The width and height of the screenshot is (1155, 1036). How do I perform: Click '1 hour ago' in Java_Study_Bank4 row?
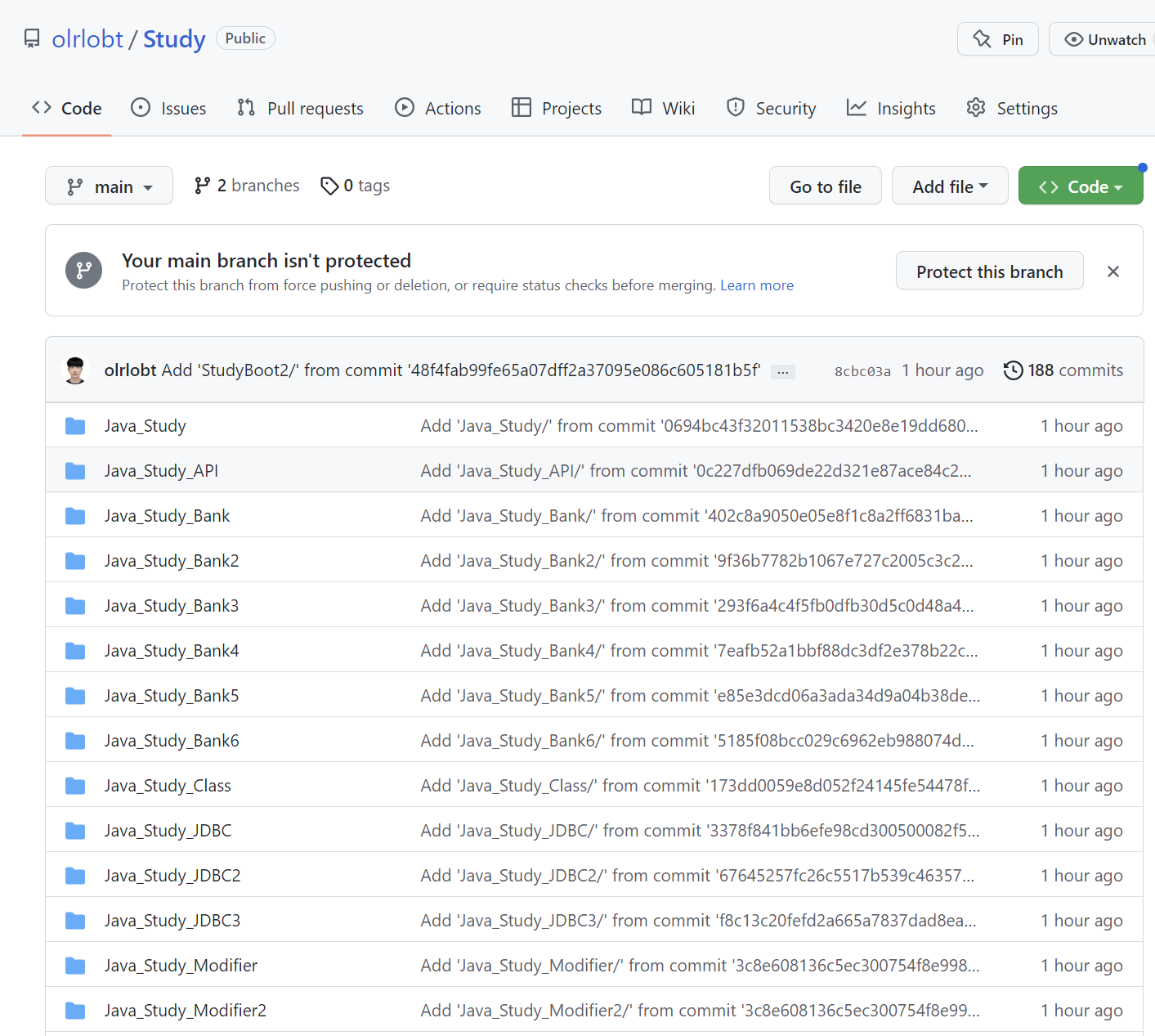(x=1081, y=651)
